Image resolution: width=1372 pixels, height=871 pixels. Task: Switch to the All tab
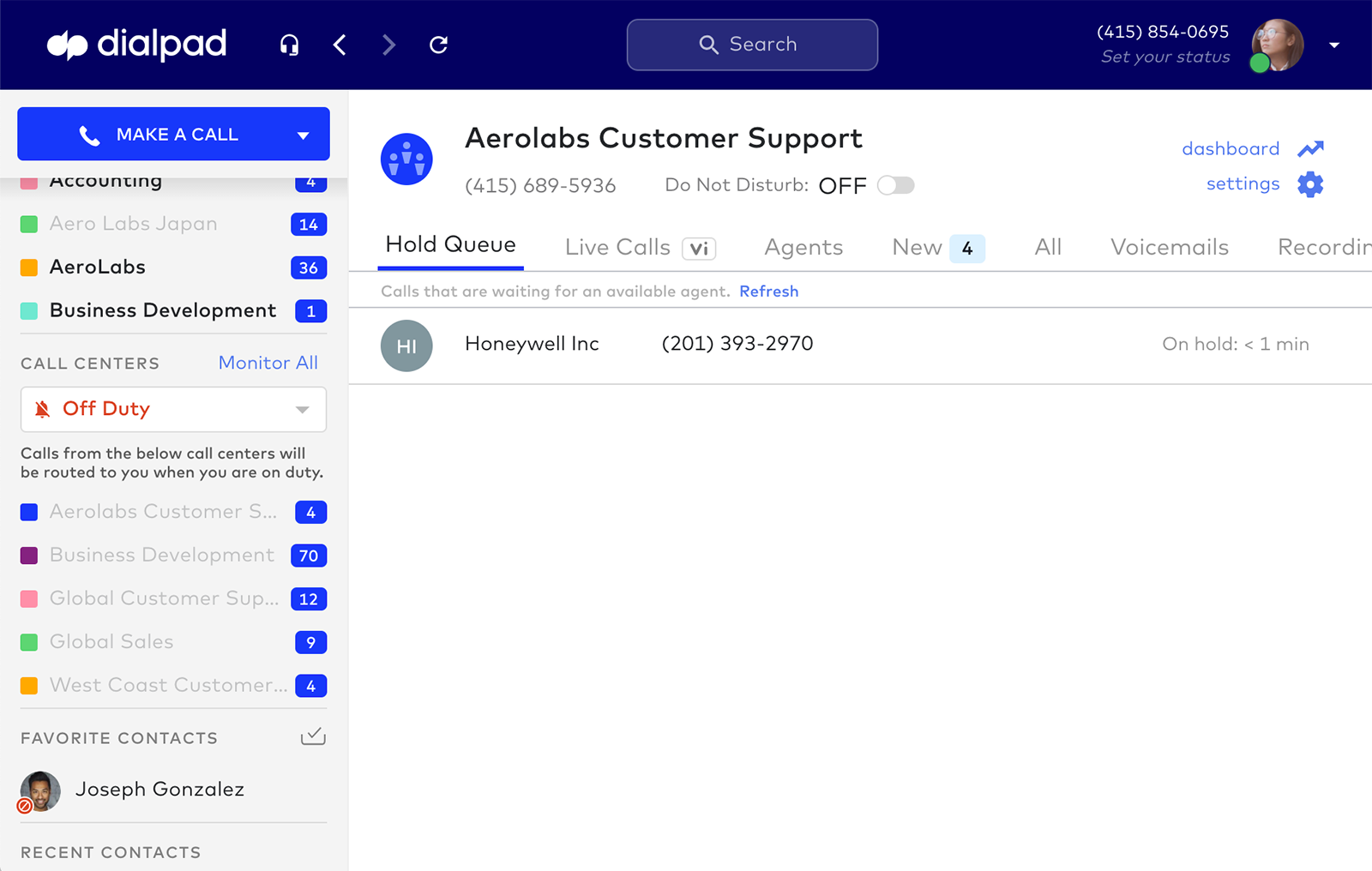[1048, 247]
